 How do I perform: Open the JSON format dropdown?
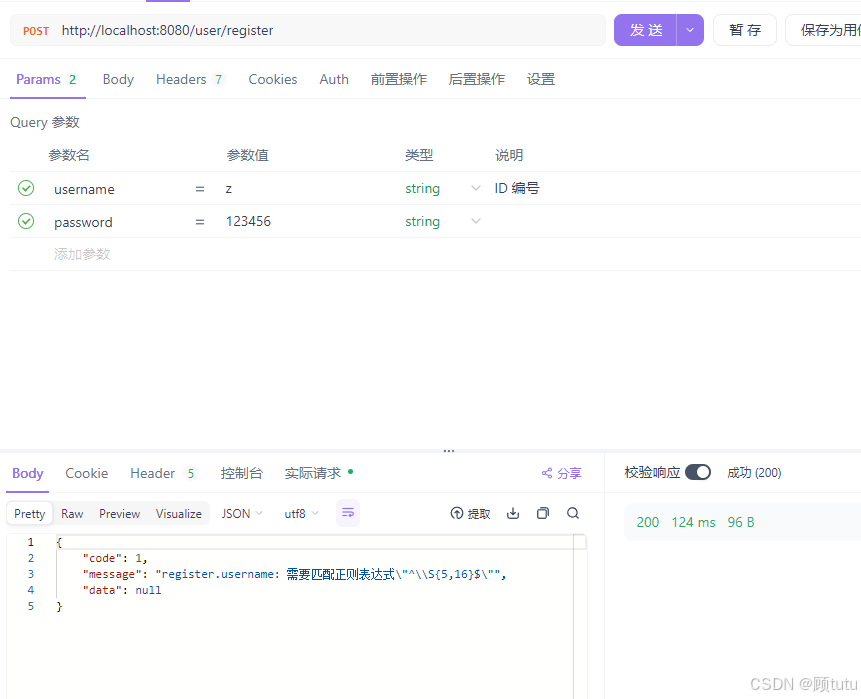click(x=241, y=513)
